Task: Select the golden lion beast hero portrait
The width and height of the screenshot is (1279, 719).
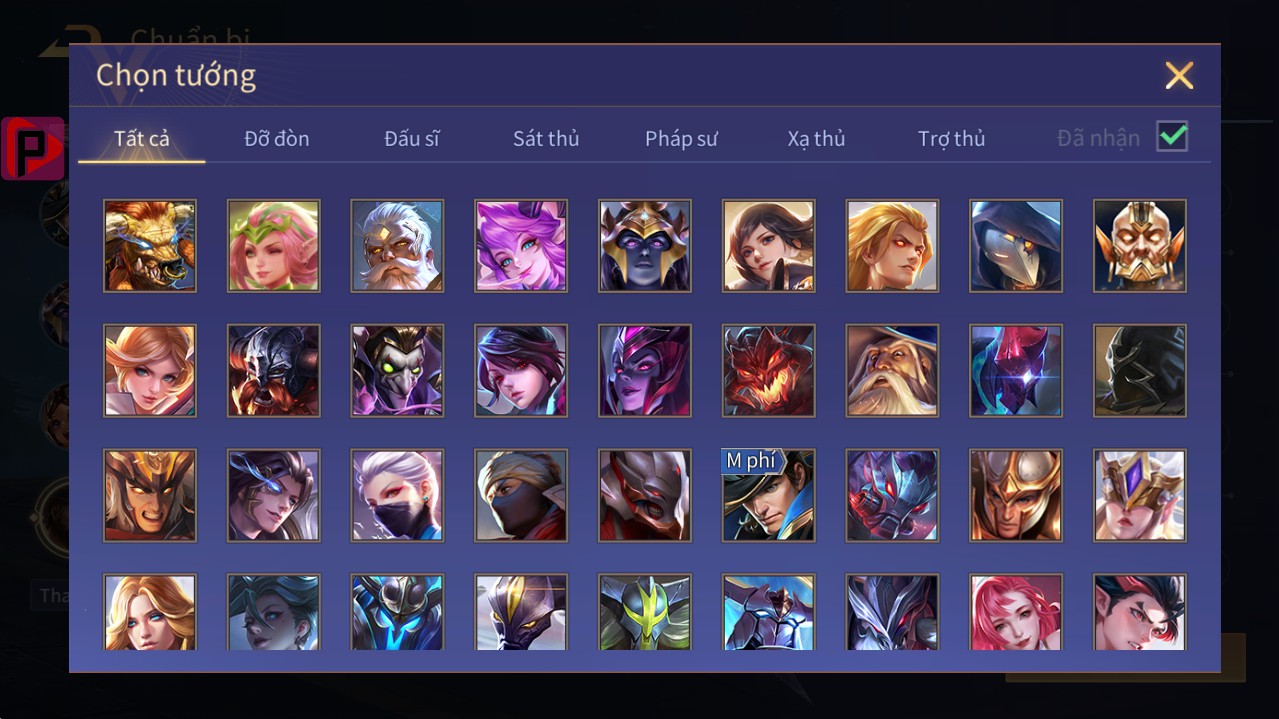Action: [150, 246]
